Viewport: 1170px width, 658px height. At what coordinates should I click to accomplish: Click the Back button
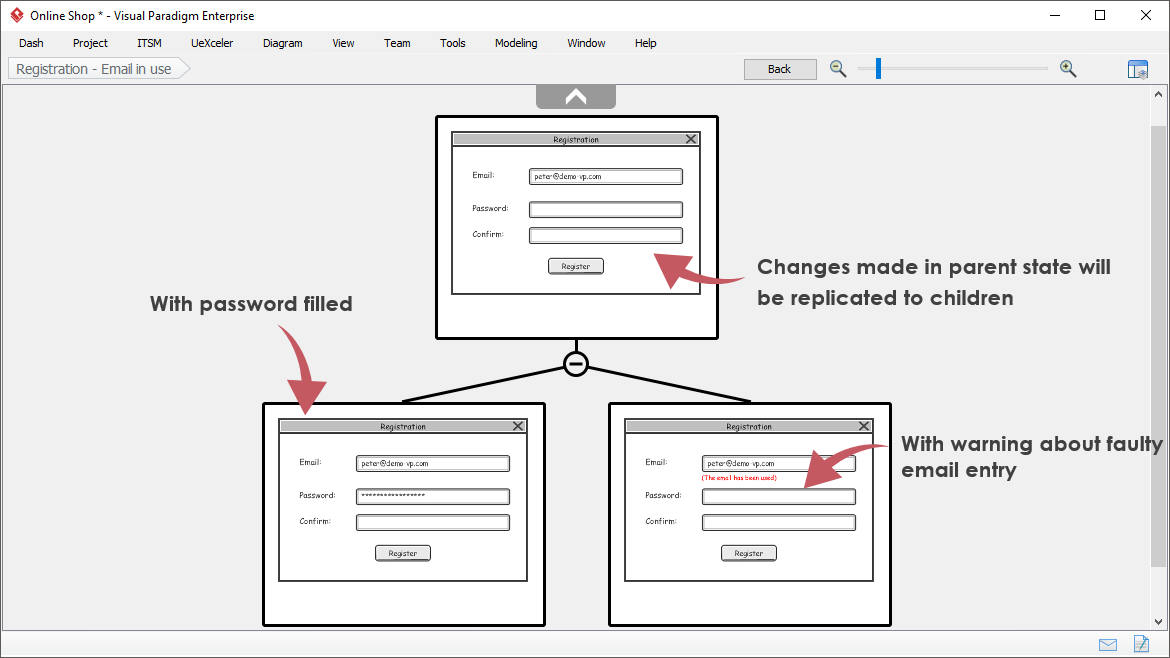[780, 69]
